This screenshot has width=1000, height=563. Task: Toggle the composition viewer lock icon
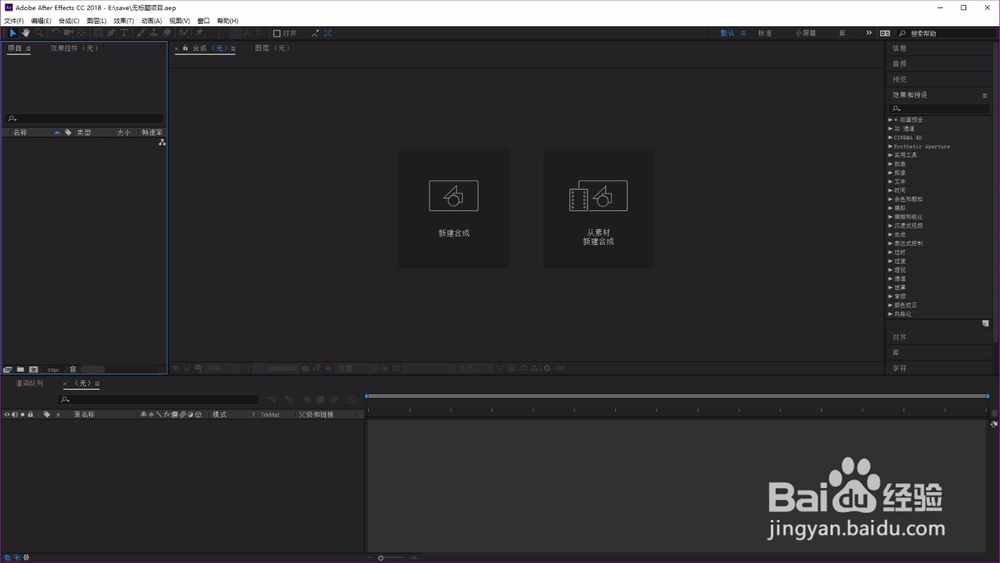[186, 48]
